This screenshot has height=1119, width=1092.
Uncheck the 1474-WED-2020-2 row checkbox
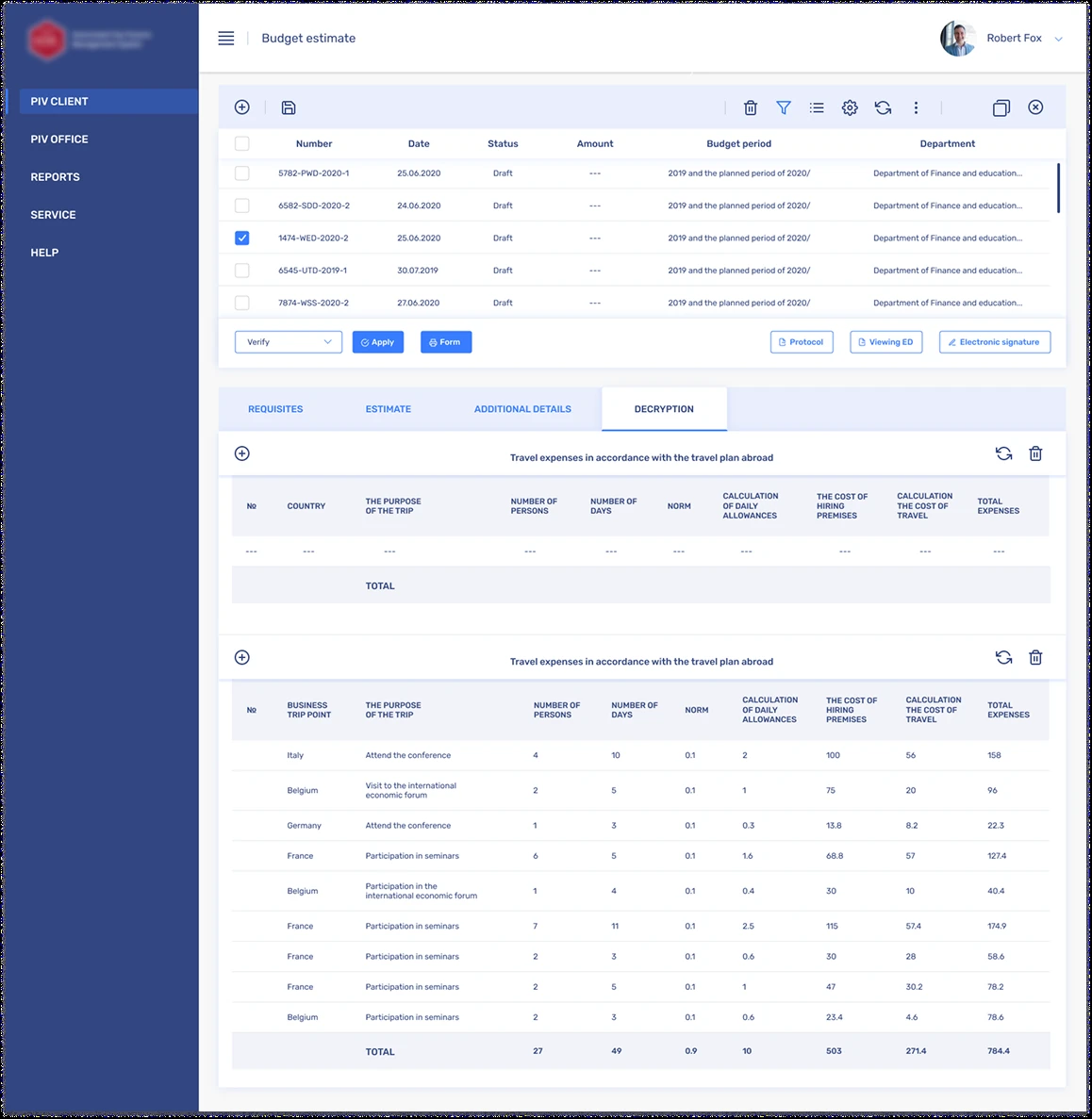[242, 238]
